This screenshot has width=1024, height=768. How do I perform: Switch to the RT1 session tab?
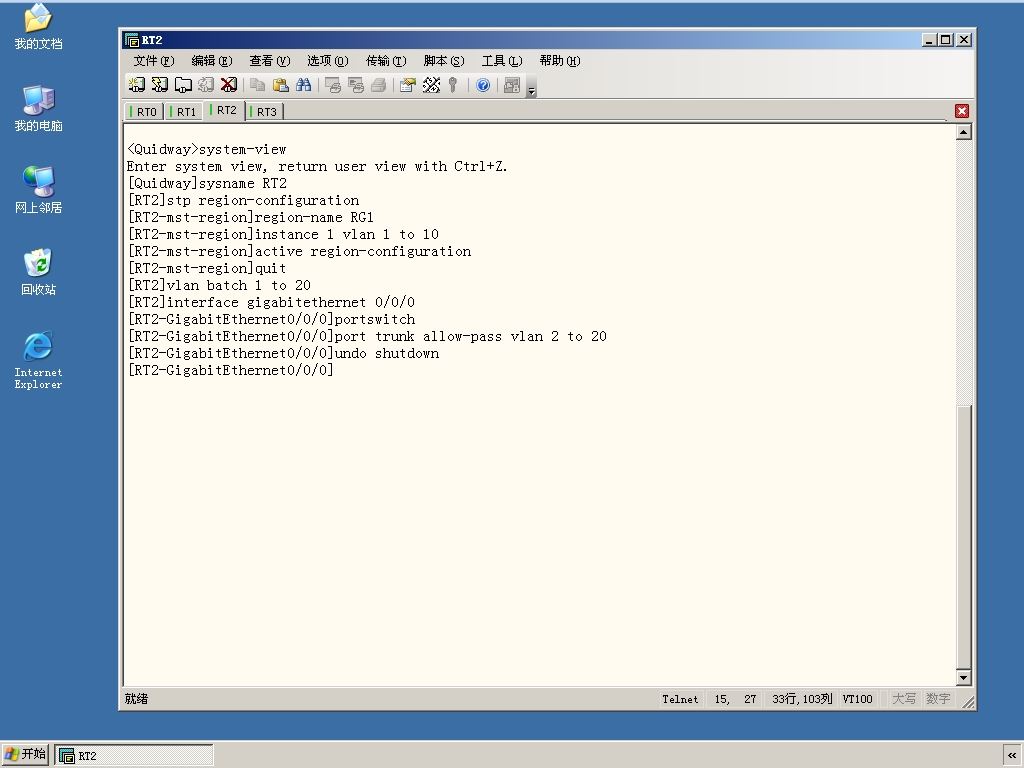pyautogui.click(x=184, y=112)
